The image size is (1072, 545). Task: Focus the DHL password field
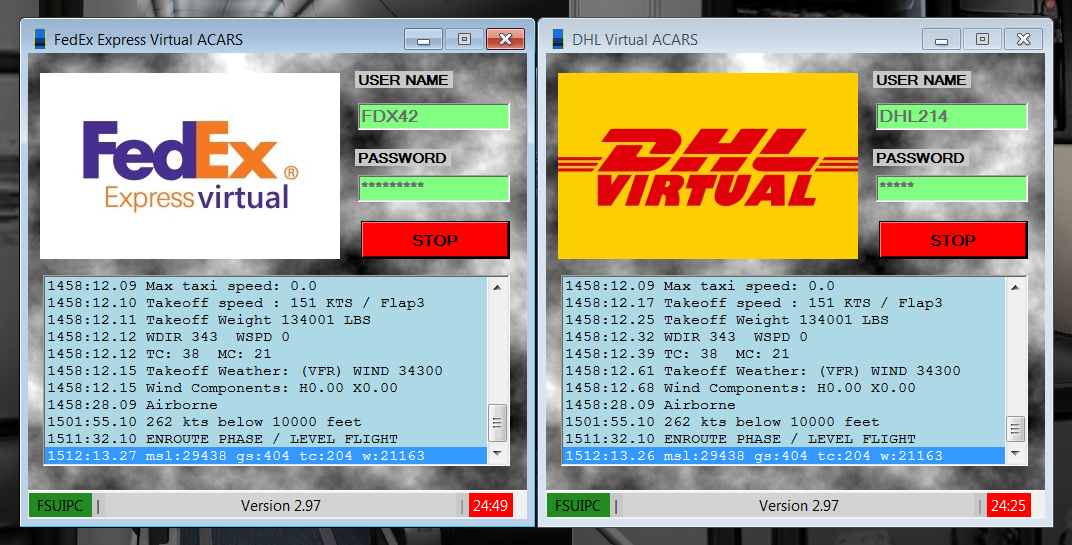(952, 188)
